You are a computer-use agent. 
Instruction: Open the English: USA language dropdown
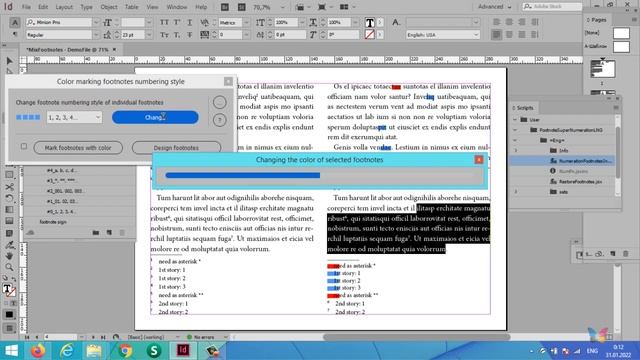(x=442, y=35)
